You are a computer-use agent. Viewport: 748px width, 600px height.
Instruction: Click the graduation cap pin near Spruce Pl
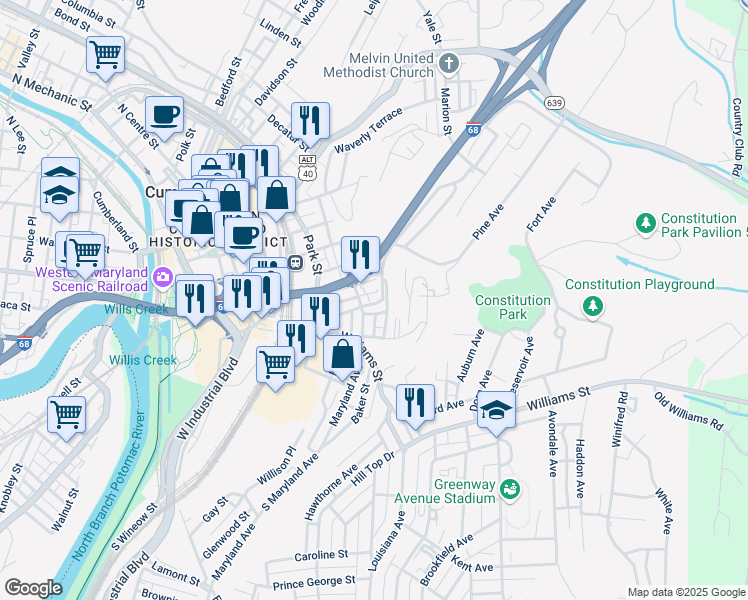[x=59, y=196]
